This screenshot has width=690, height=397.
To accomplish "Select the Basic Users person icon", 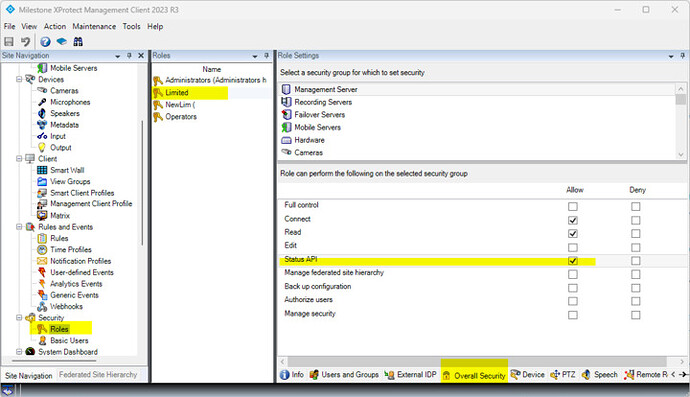I will [x=43, y=340].
